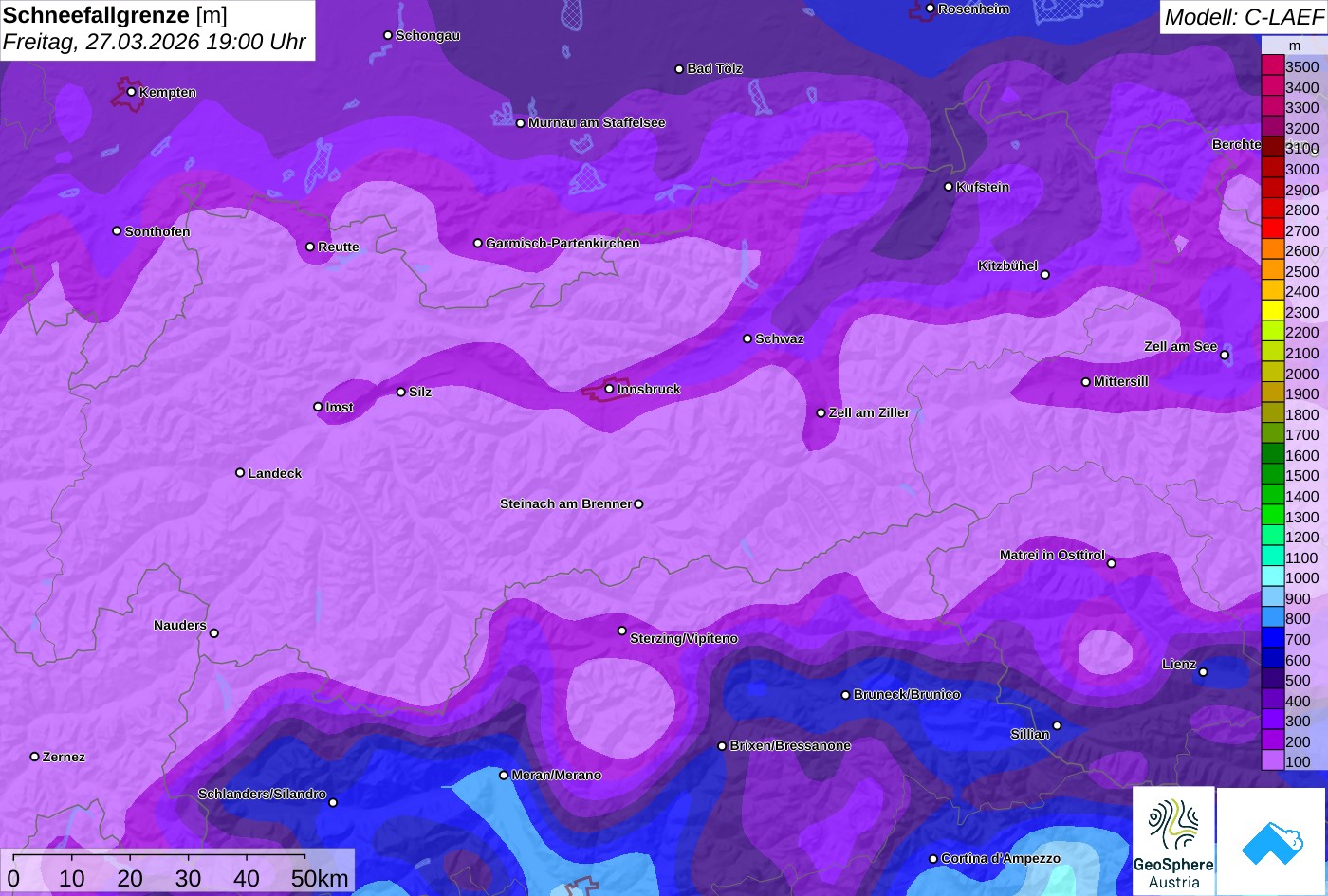Click the Sillian marker dot
This screenshot has height=896, width=1328.
pos(1057,726)
